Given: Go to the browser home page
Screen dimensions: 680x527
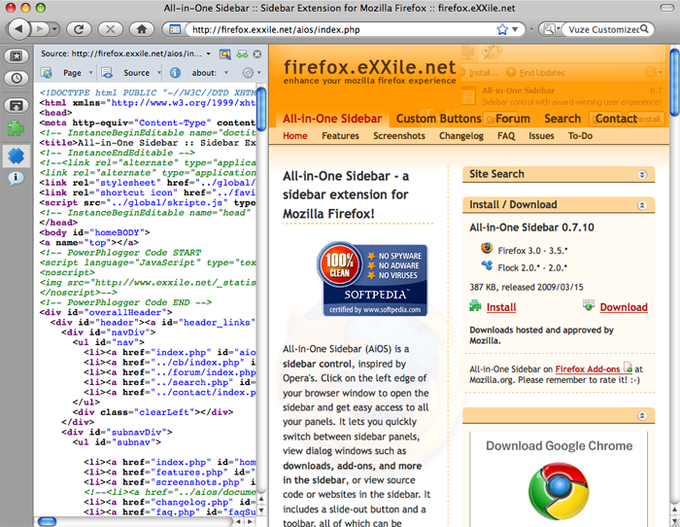Looking at the screenshot, I should pos(142,29).
